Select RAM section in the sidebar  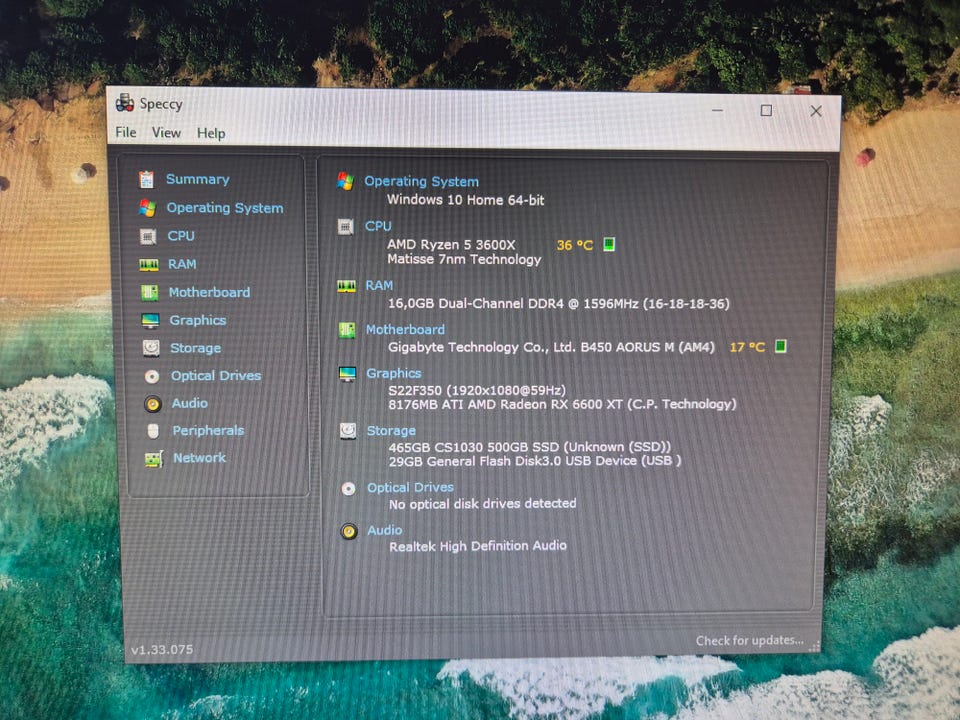182,264
